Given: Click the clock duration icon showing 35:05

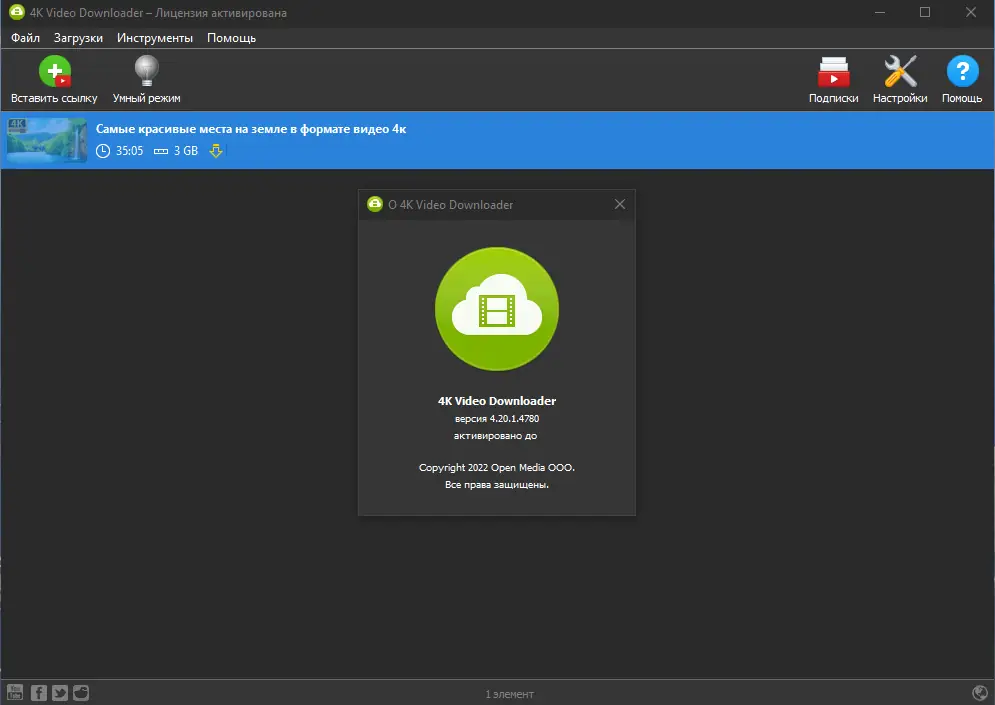Looking at the screenshot, I should [101, 151].
